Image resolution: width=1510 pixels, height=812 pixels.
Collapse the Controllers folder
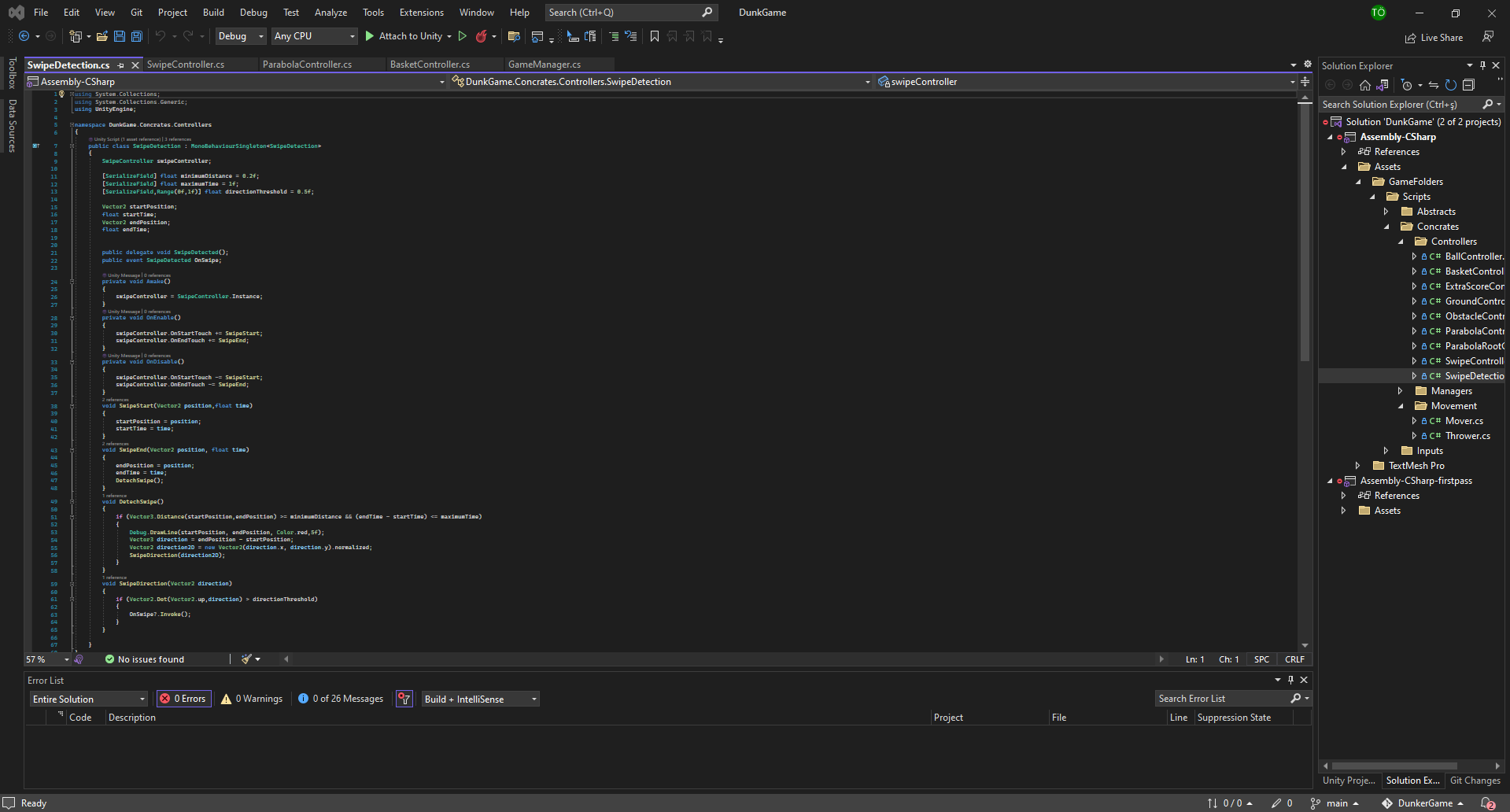pos(1401,241)
